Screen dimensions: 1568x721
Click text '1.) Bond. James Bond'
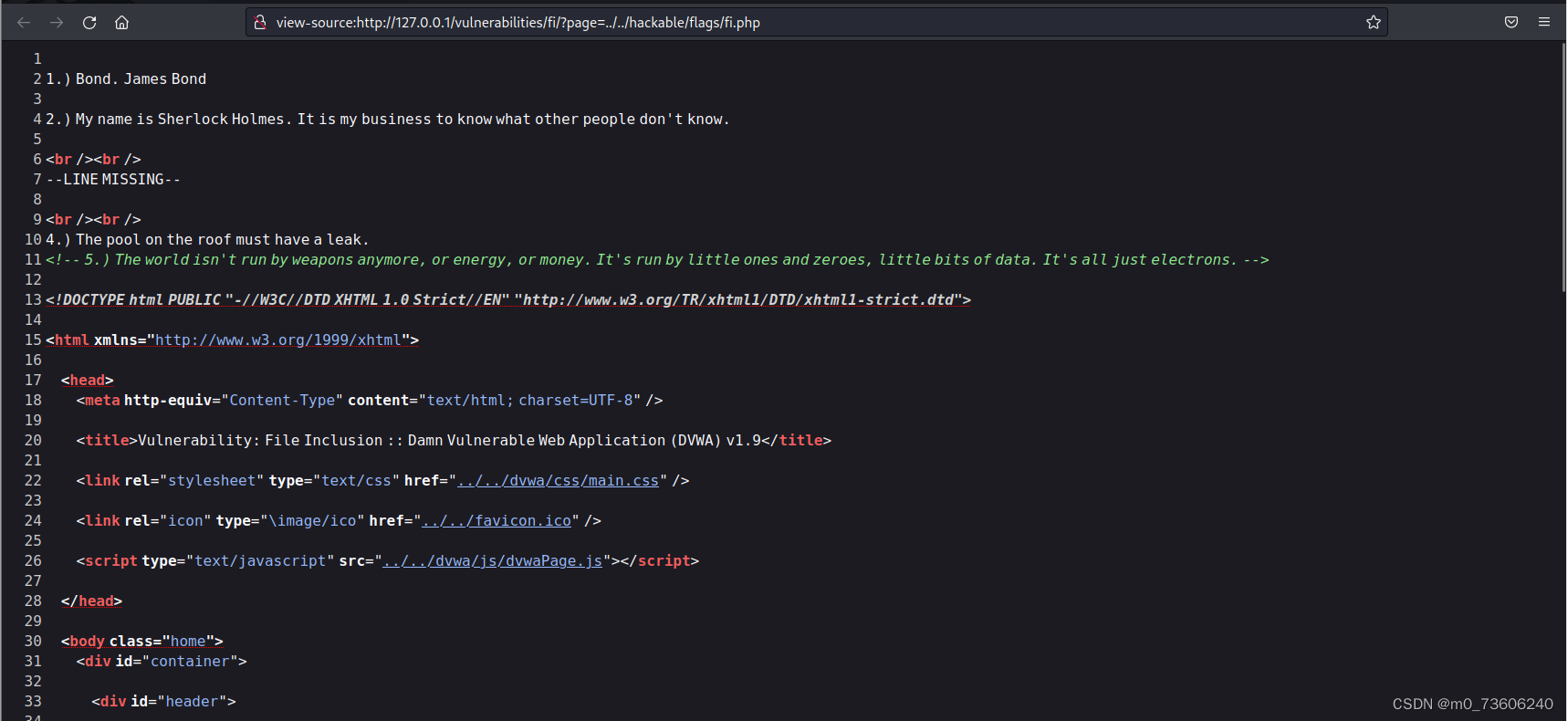click(x=126, y=78)
